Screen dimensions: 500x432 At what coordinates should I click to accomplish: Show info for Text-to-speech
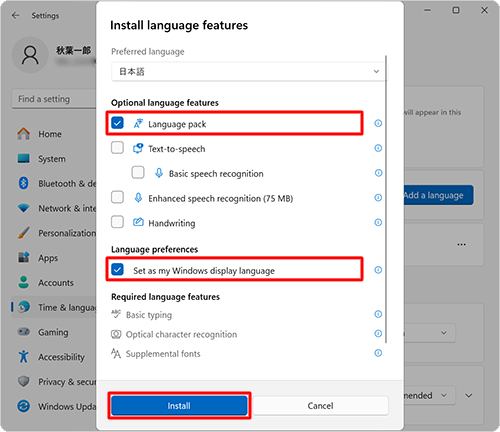tap(378, 148)
